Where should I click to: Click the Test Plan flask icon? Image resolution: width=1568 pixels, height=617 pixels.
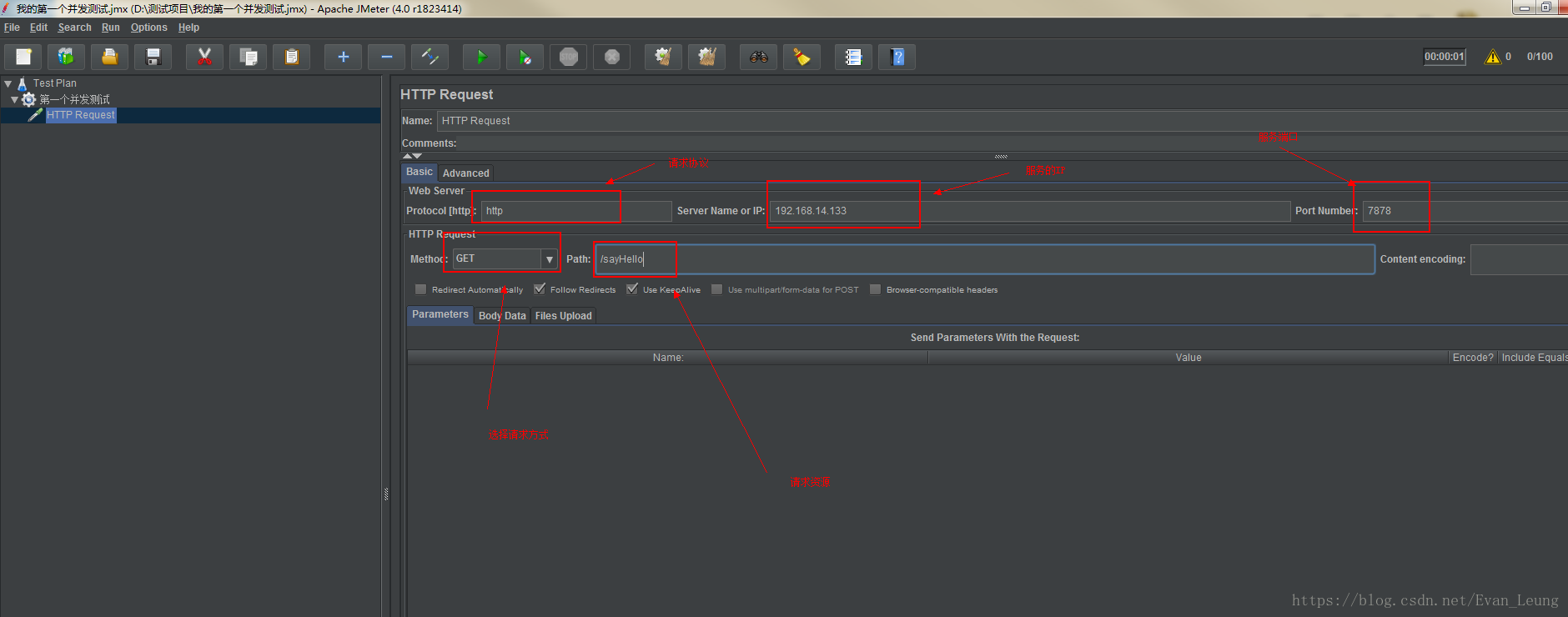click(x=23, y=83)
